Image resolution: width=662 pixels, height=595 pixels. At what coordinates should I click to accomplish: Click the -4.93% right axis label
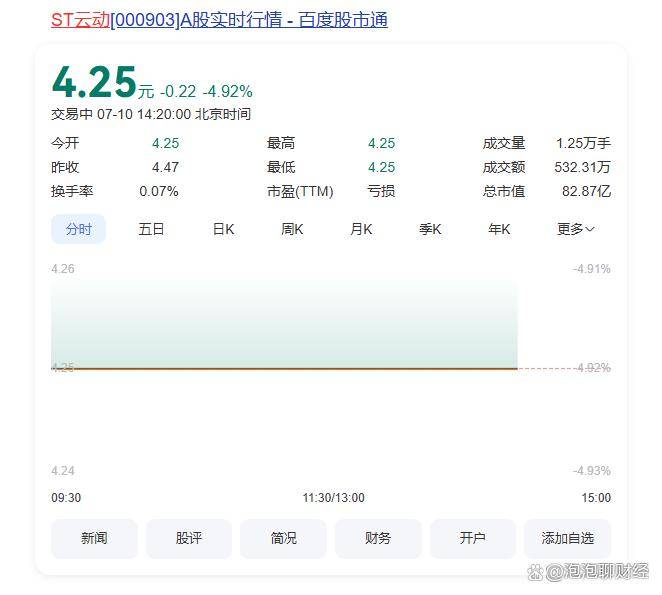coord(592,470)
